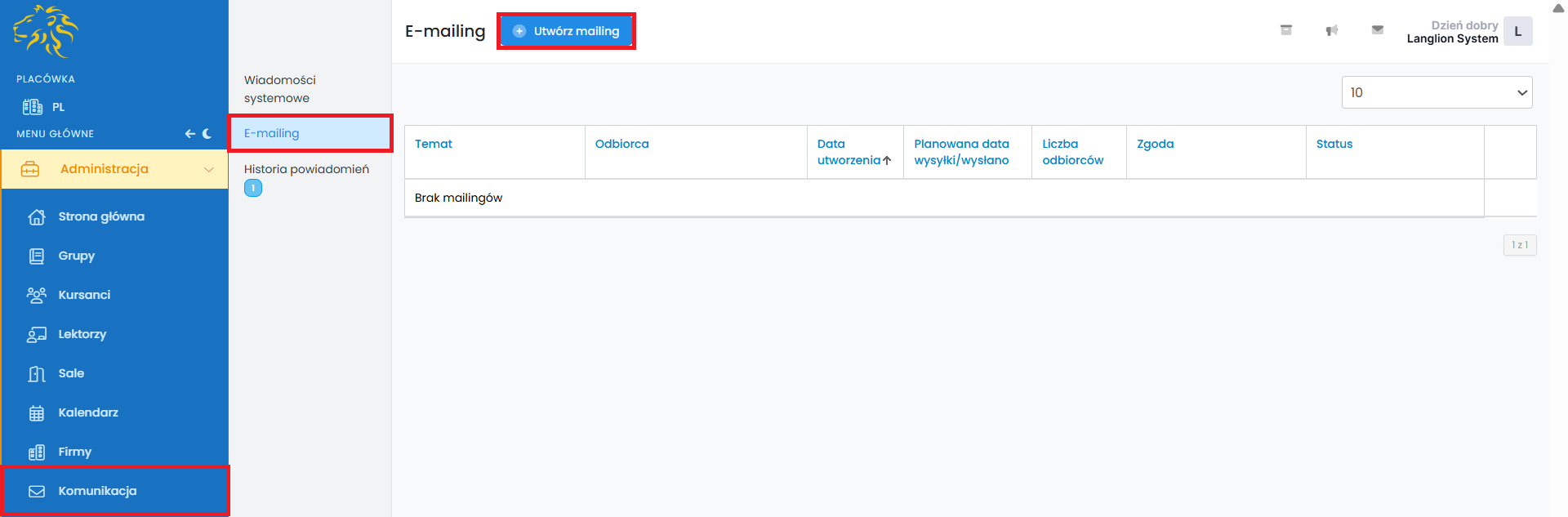The width and height of the screenshot is (1568, 517).
Task: Click the notification count badge under Historia powiadomień
Action: [x=253, y=188]
